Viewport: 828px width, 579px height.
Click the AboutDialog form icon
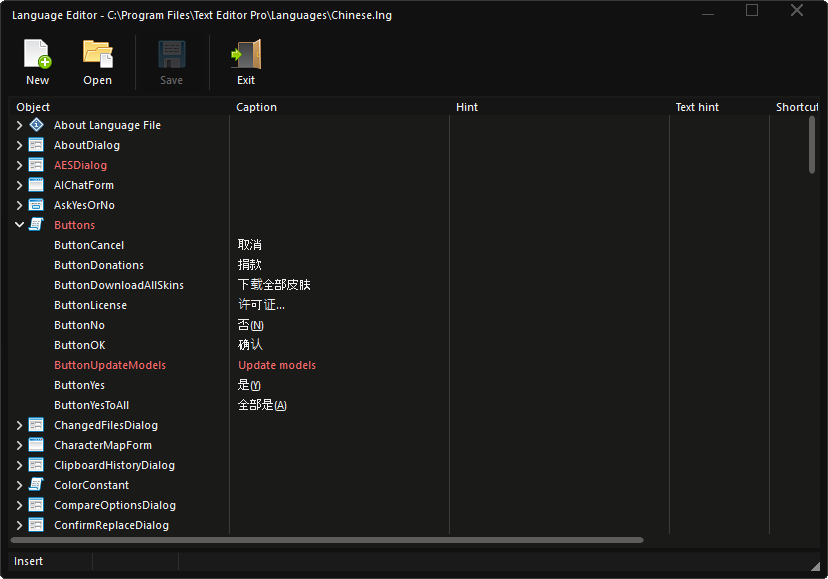pos(36,145)
